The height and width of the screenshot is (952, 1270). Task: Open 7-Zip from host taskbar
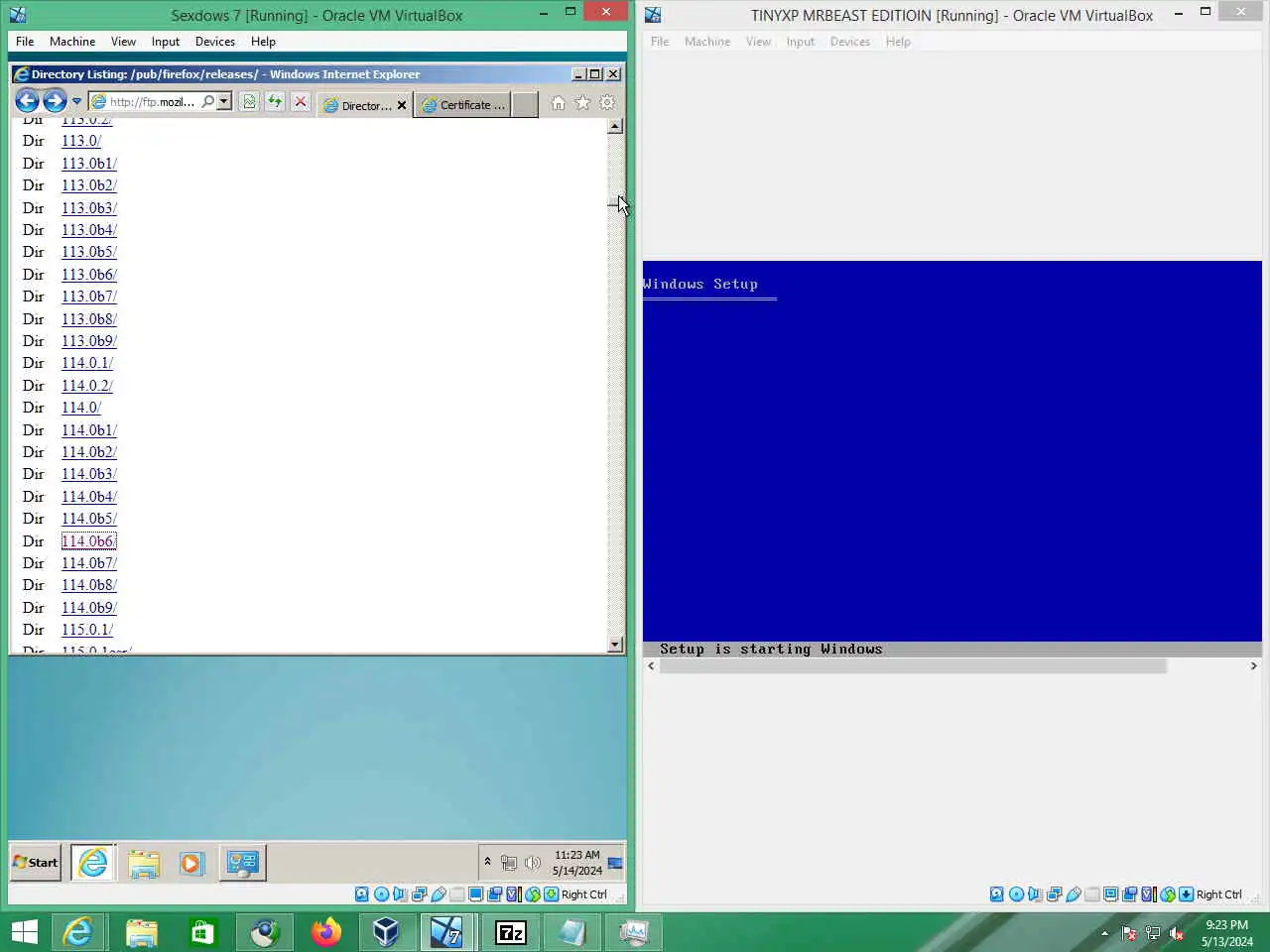[x=510, y=932]
